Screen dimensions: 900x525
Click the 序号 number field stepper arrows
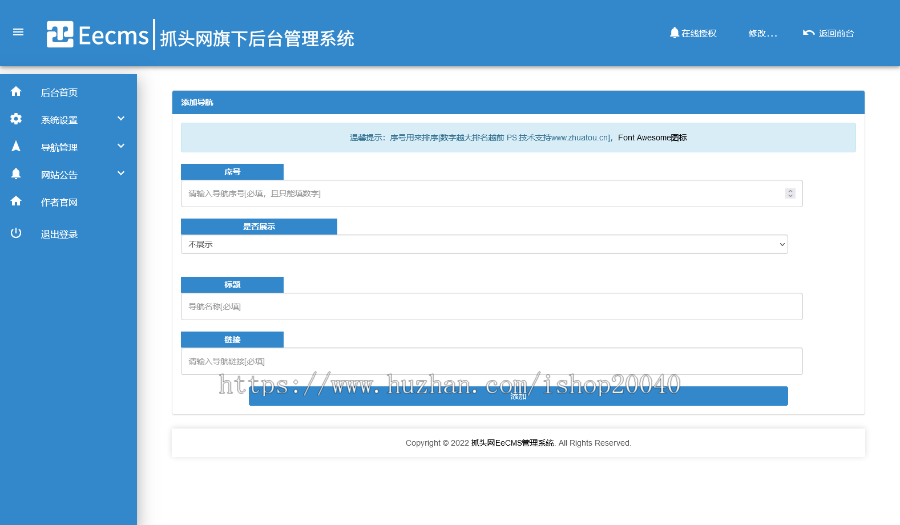tap(790, 193)
